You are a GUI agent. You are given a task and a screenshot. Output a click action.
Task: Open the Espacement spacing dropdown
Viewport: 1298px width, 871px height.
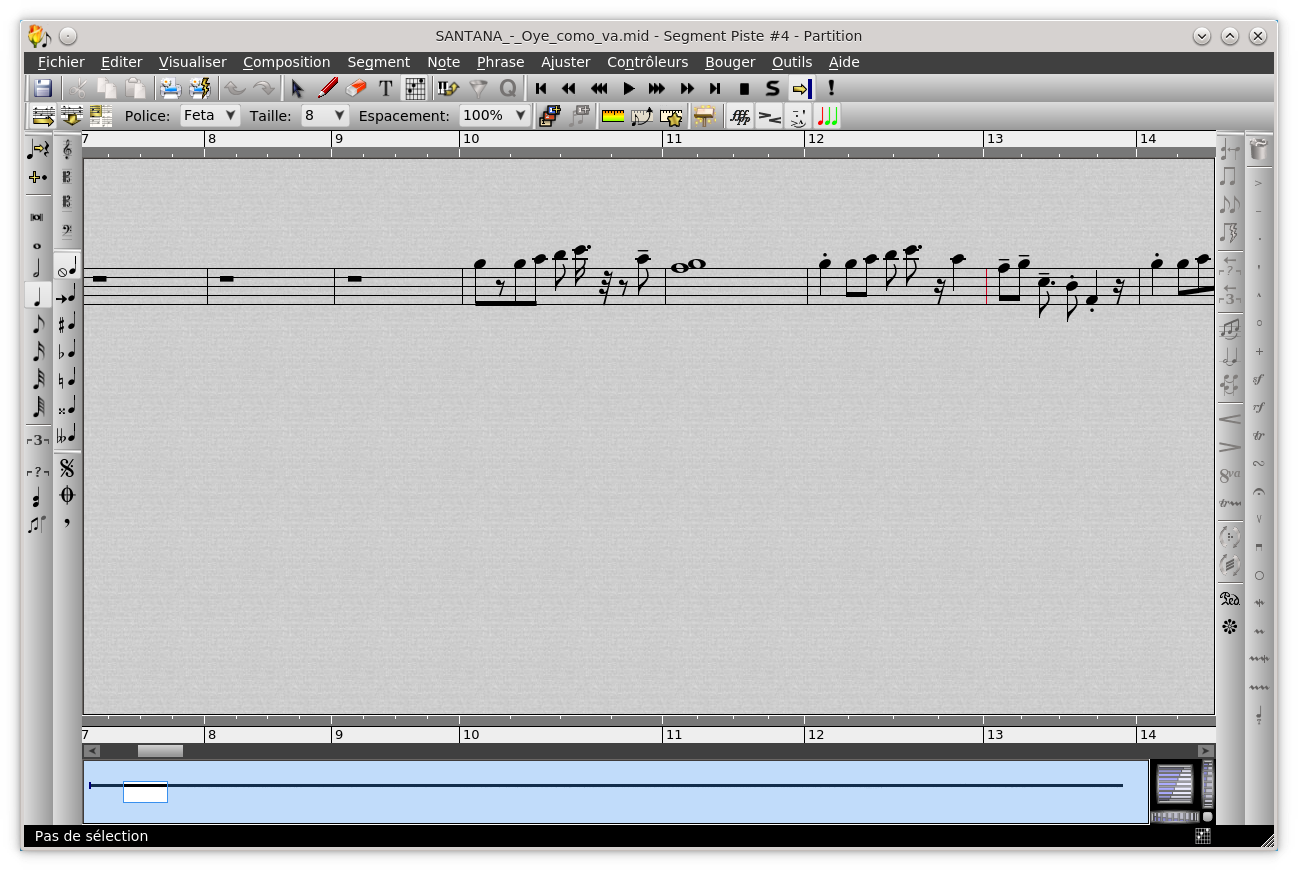tap(494, 116)
